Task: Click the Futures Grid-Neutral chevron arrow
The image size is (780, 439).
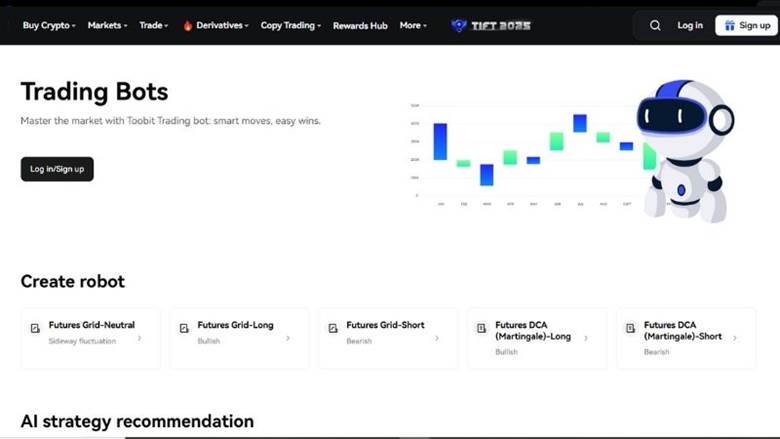Action: [139, 338]
